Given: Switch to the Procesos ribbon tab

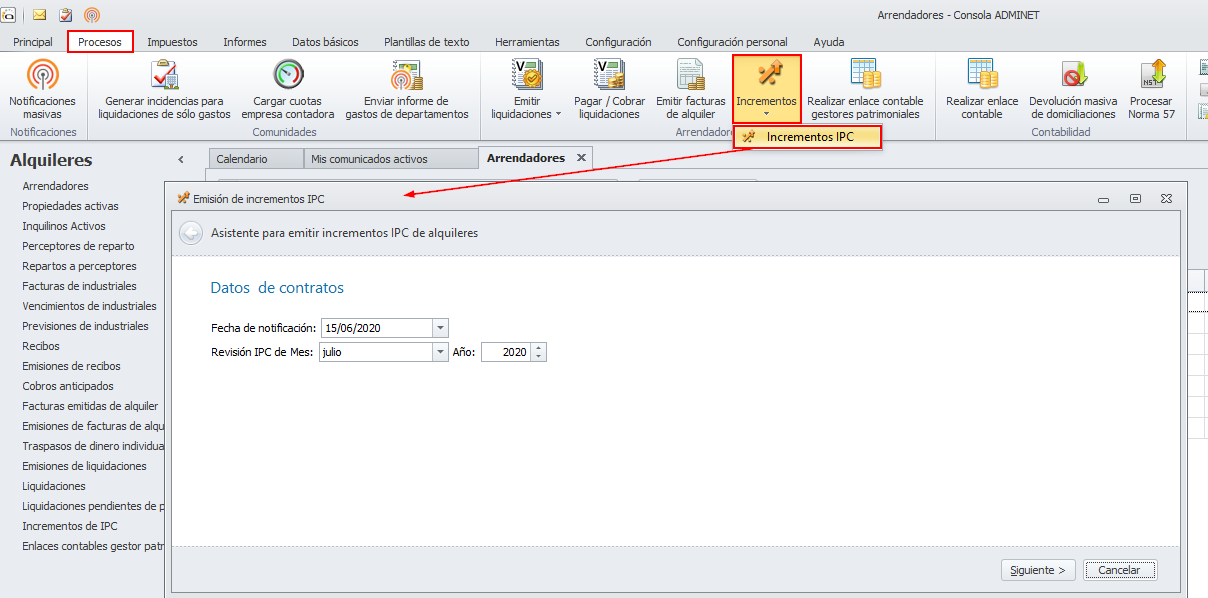Looking at the screenshot, I should [100, 42].
